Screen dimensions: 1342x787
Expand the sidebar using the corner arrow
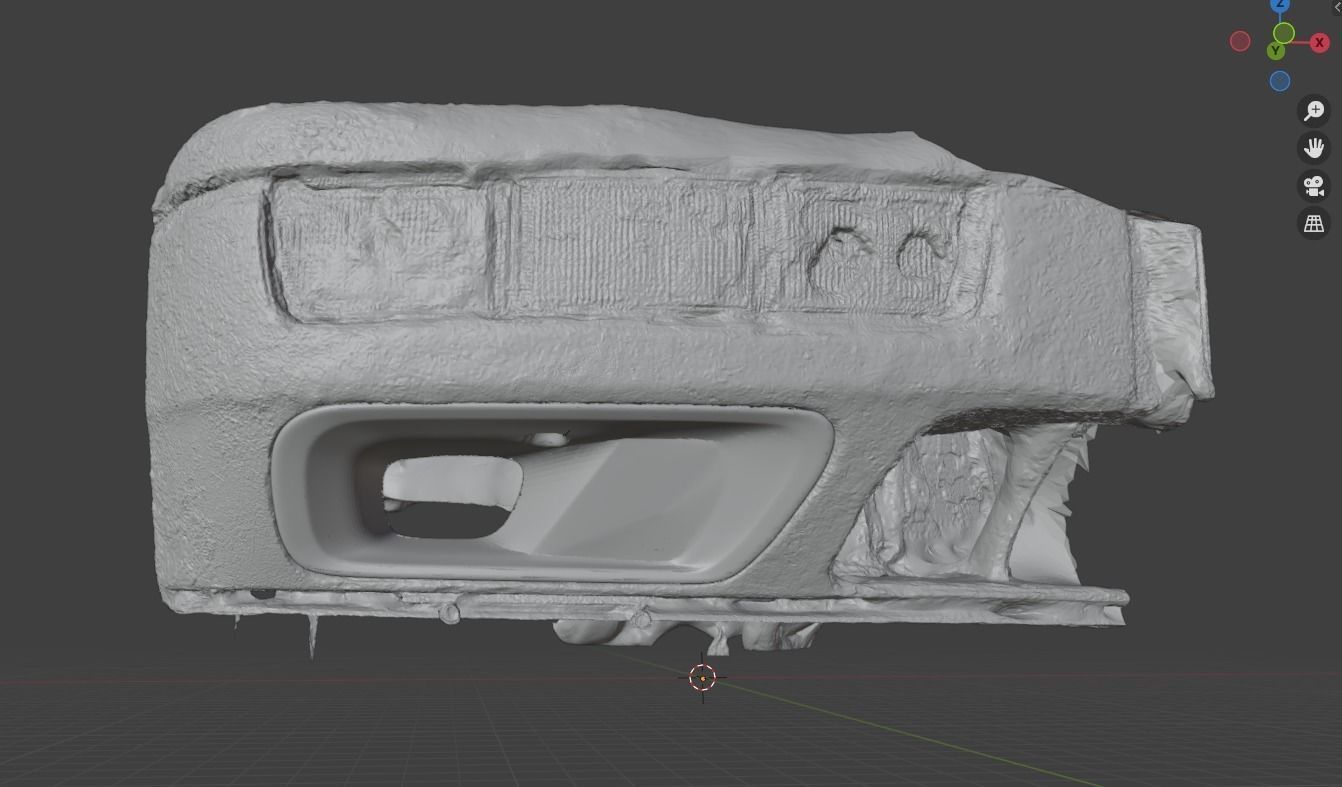point(1337,6)
